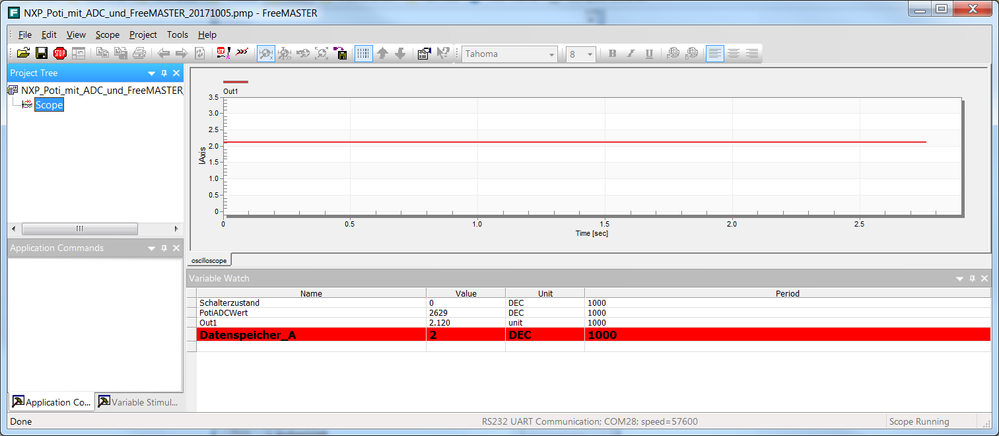Select the Schalterzustand watch variable
This screenshot has height=436, width=999.
pyautogui.click(x=229, y=303)
